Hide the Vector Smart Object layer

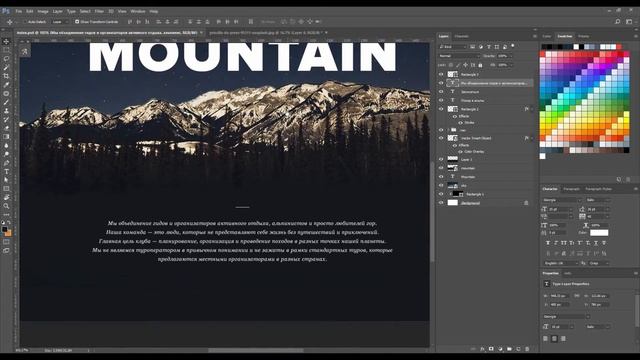pyautogui.click(x=441, y=138)
